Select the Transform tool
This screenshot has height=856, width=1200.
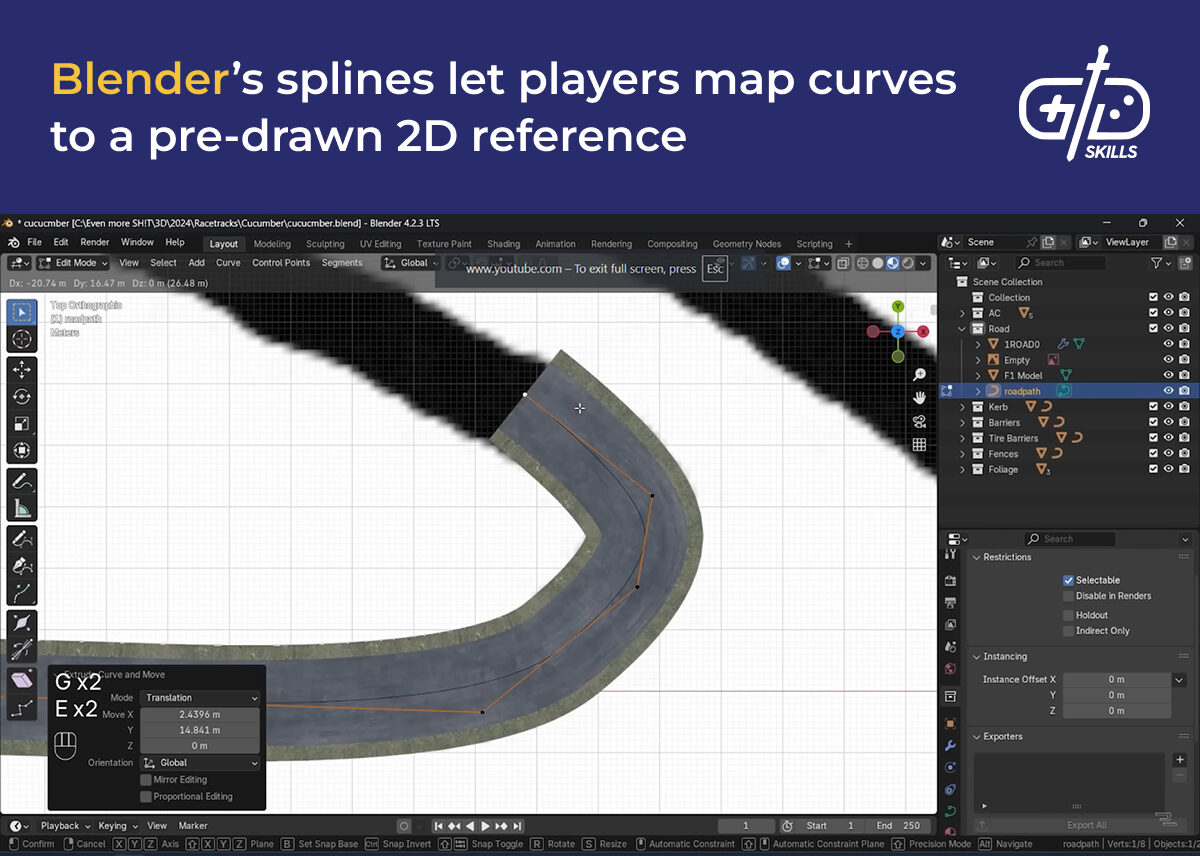coord(22,451)
